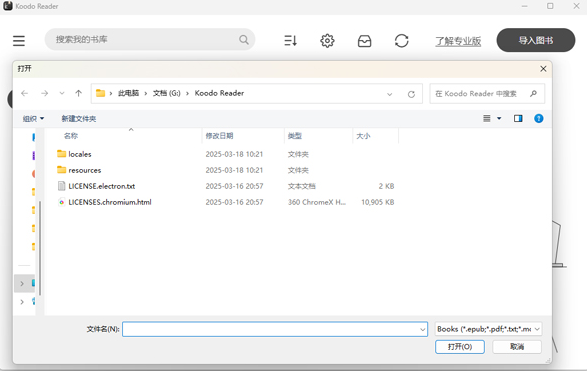Image resolution: width=587 pixels, height=371 pixels.
Task: Go up one folder level
Action: [x=78, y=93]
